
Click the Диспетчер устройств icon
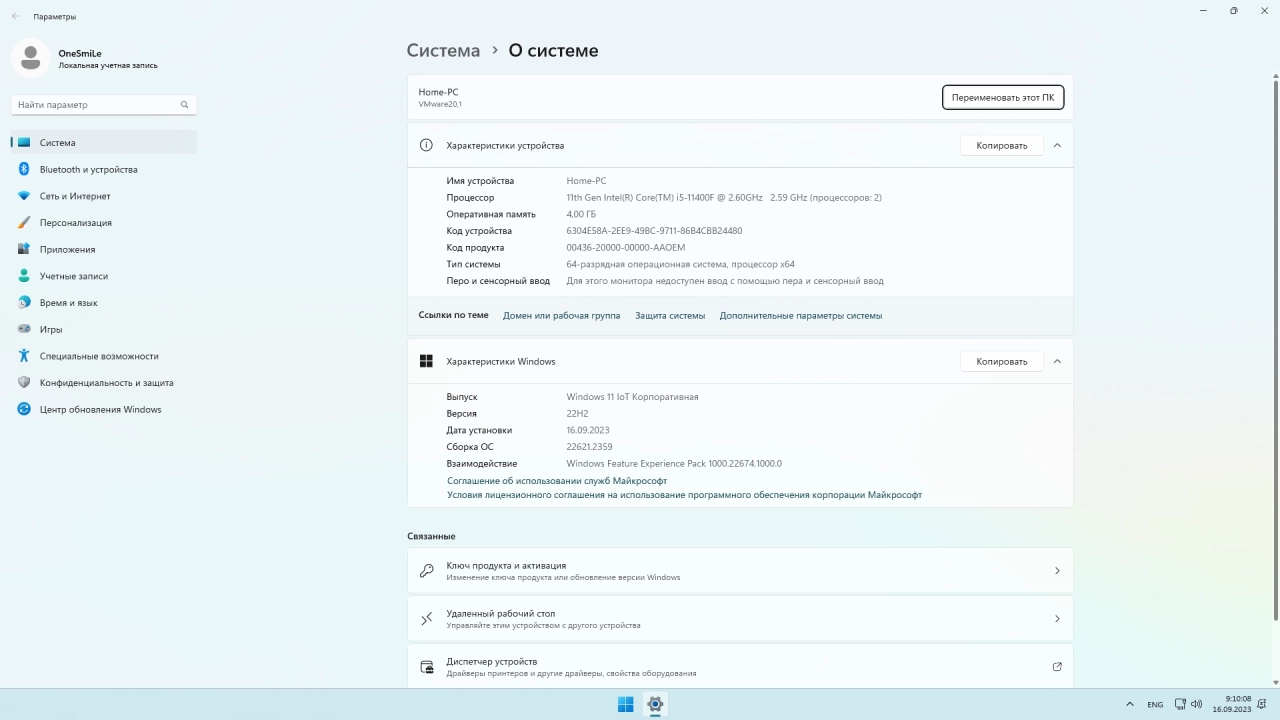(x=427, y=667)
